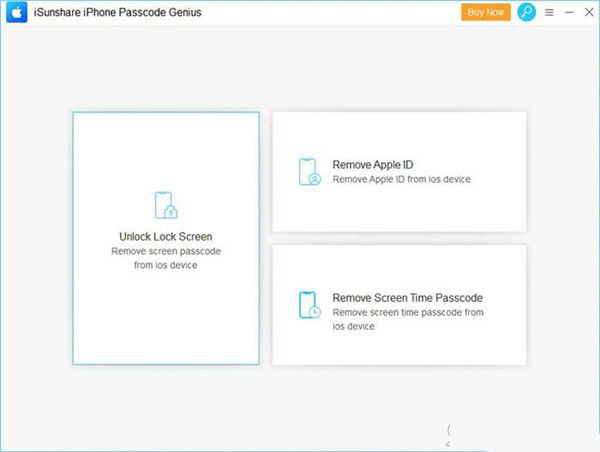Viewport: 600px width, 452px height.
Task: Select the Unlock Lock Screen title
Action: click(x=166, y=237)
